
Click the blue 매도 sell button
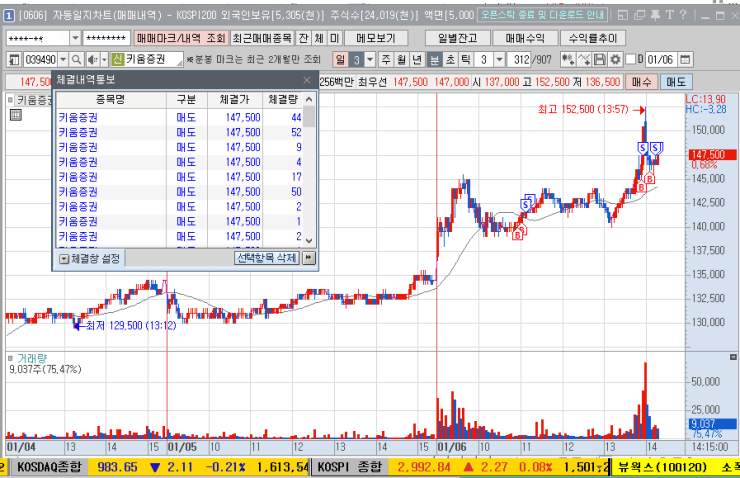(676, 82)
